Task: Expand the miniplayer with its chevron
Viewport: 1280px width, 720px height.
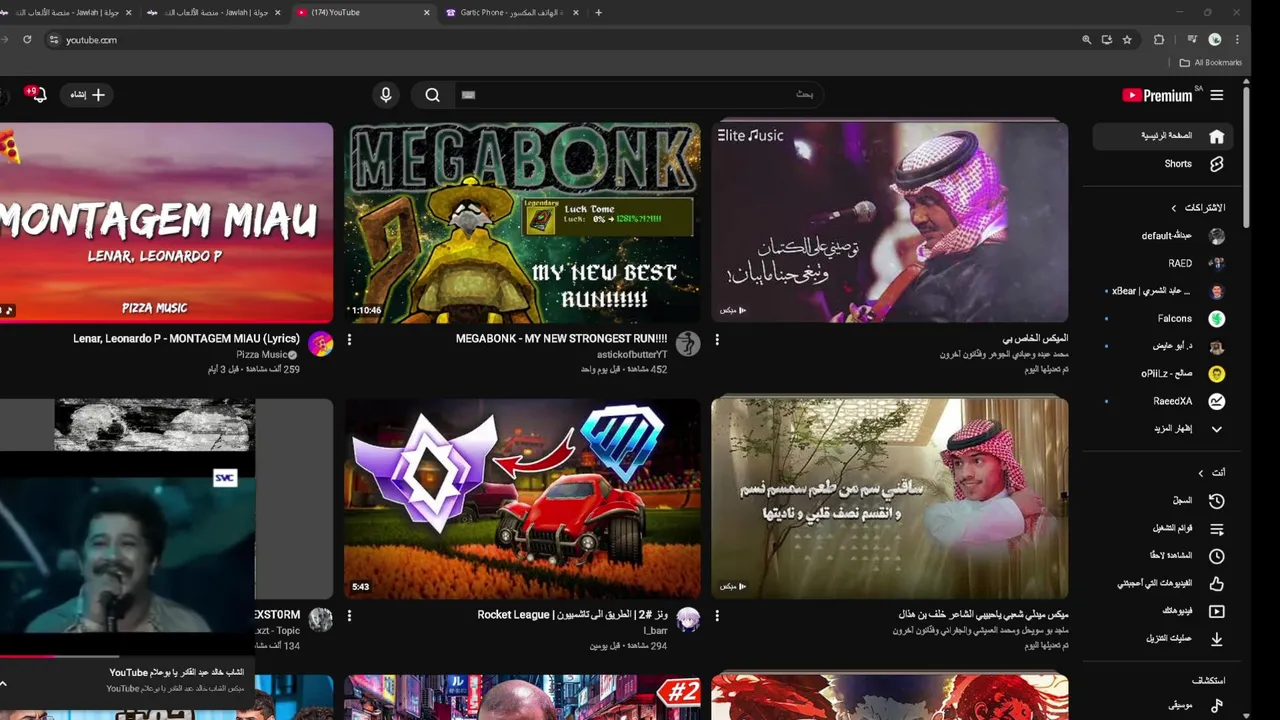Action: (4, 684)
